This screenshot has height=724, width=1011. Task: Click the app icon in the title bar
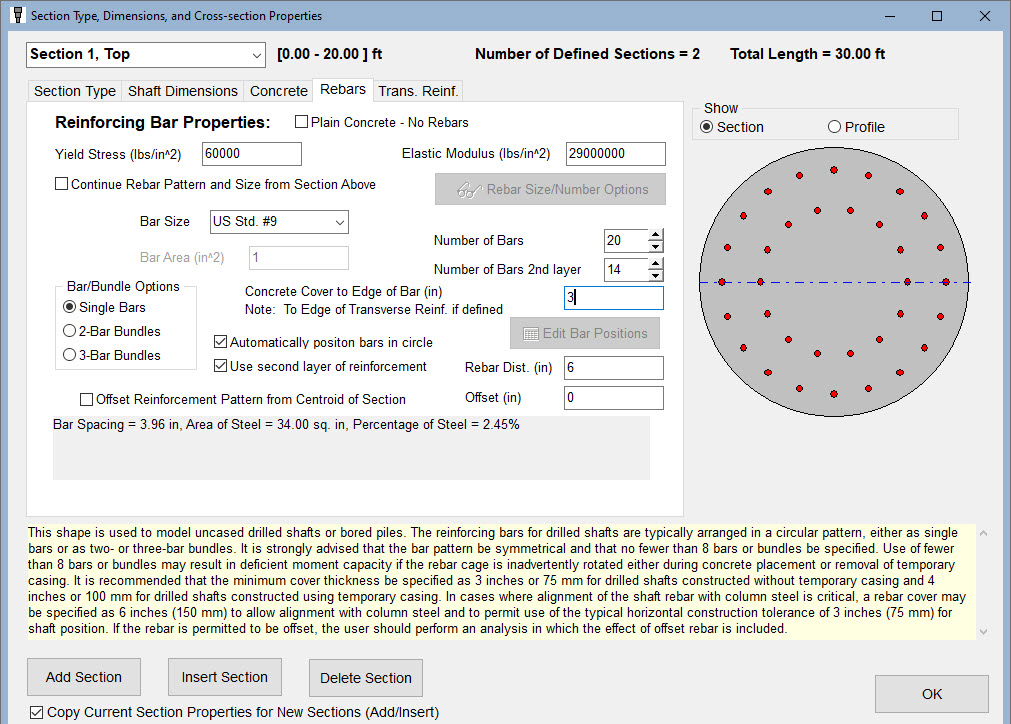[18, 15]
